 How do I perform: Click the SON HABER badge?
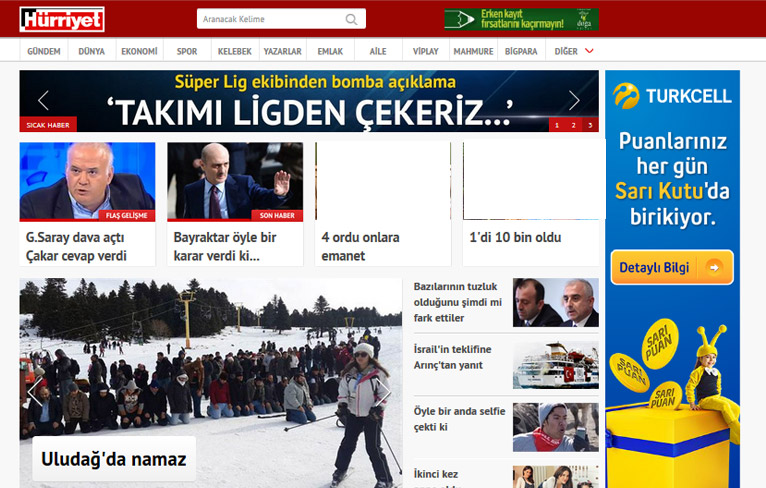(x=277, y=215)
